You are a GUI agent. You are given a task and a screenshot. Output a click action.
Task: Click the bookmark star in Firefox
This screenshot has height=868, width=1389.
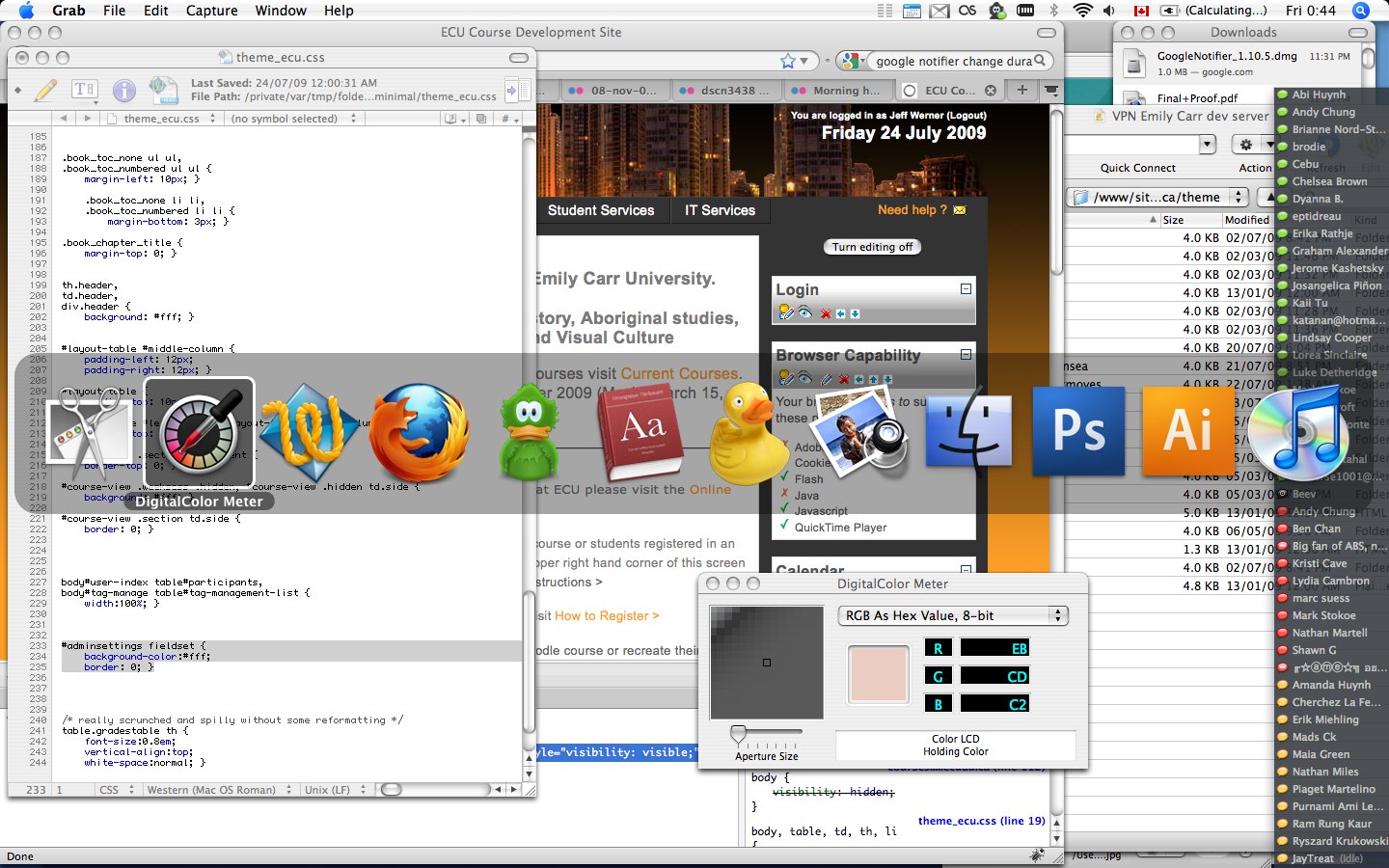click(x=788, y=61)
